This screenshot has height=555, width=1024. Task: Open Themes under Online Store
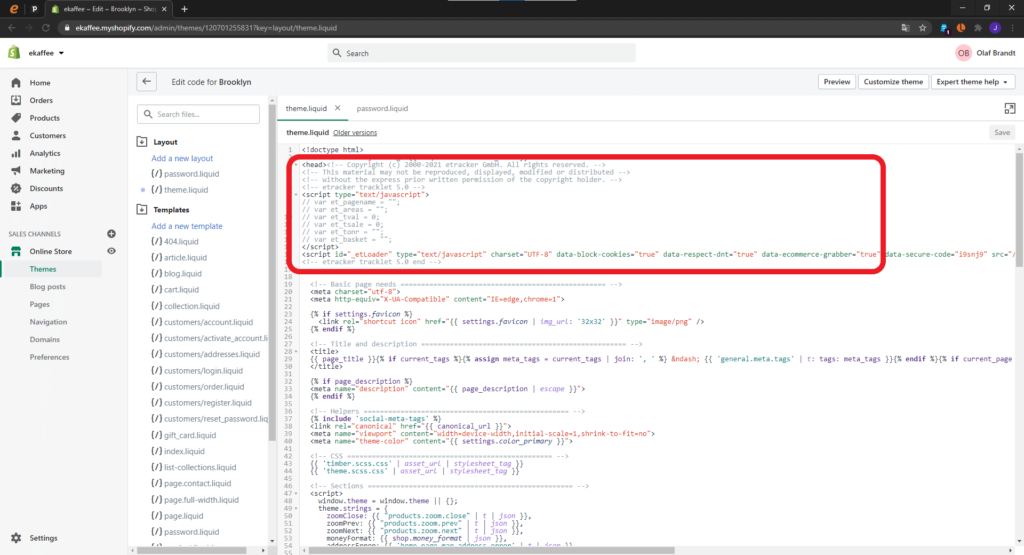(x=42, y=269)
